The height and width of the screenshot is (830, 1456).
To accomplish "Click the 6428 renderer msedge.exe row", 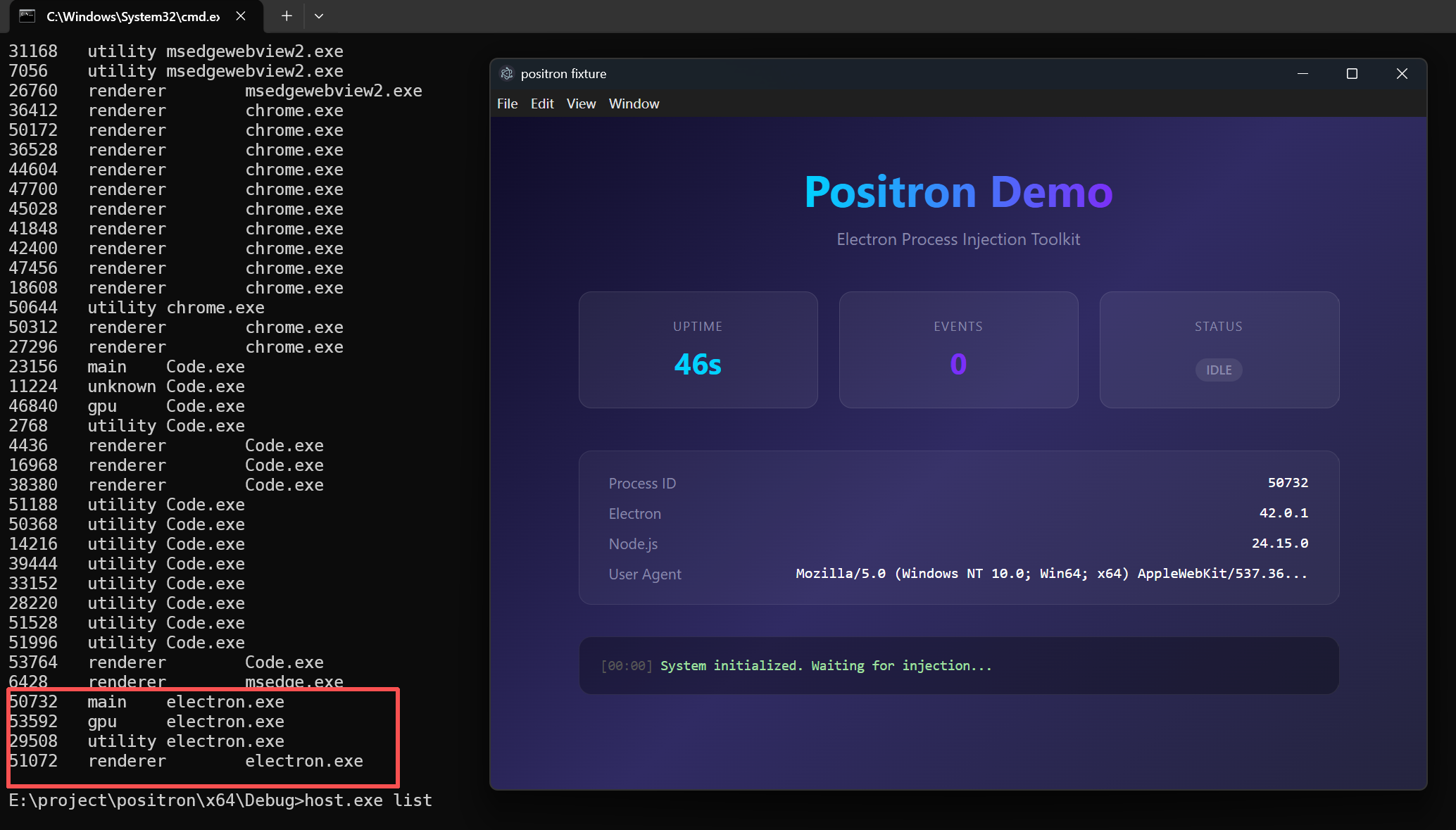I will [176, 681].
